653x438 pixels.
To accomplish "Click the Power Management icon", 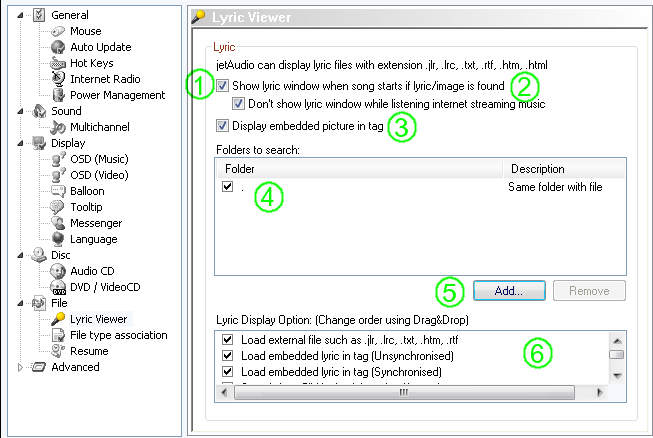I will coord(58,95).
